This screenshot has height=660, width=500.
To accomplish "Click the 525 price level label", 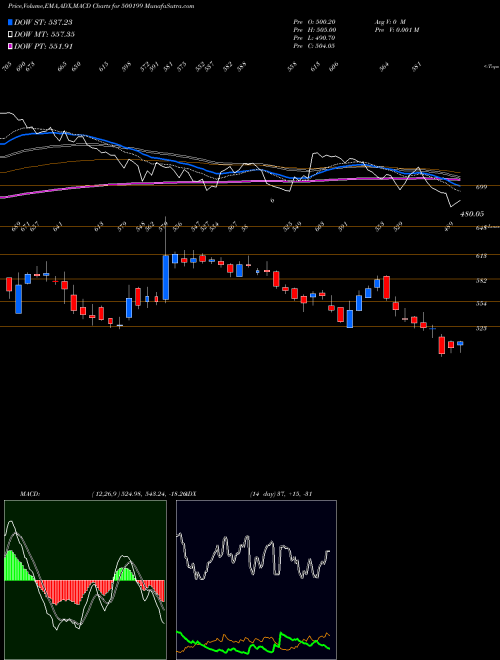I will tap(481, 328).
